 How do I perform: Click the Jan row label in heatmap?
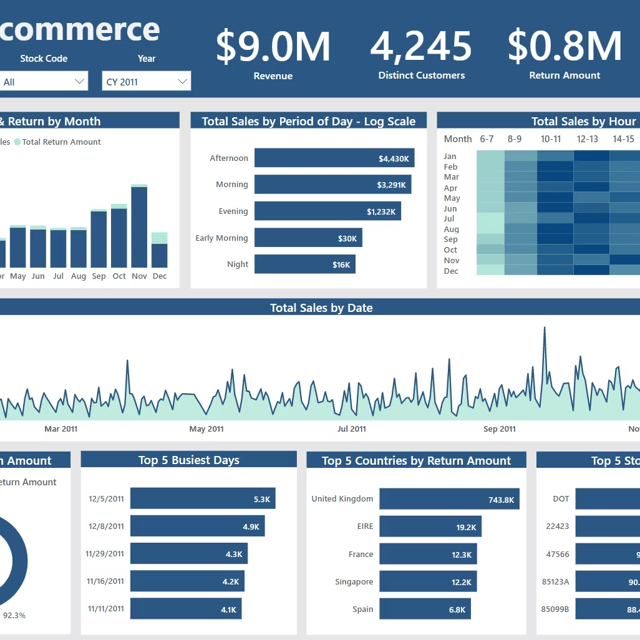(x=450, y=156)
